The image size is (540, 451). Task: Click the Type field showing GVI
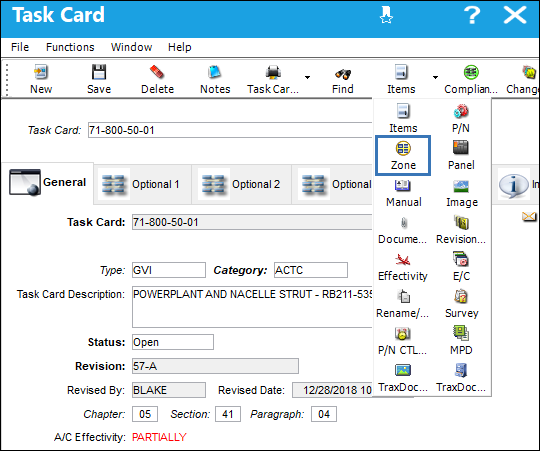pos(169,270)
